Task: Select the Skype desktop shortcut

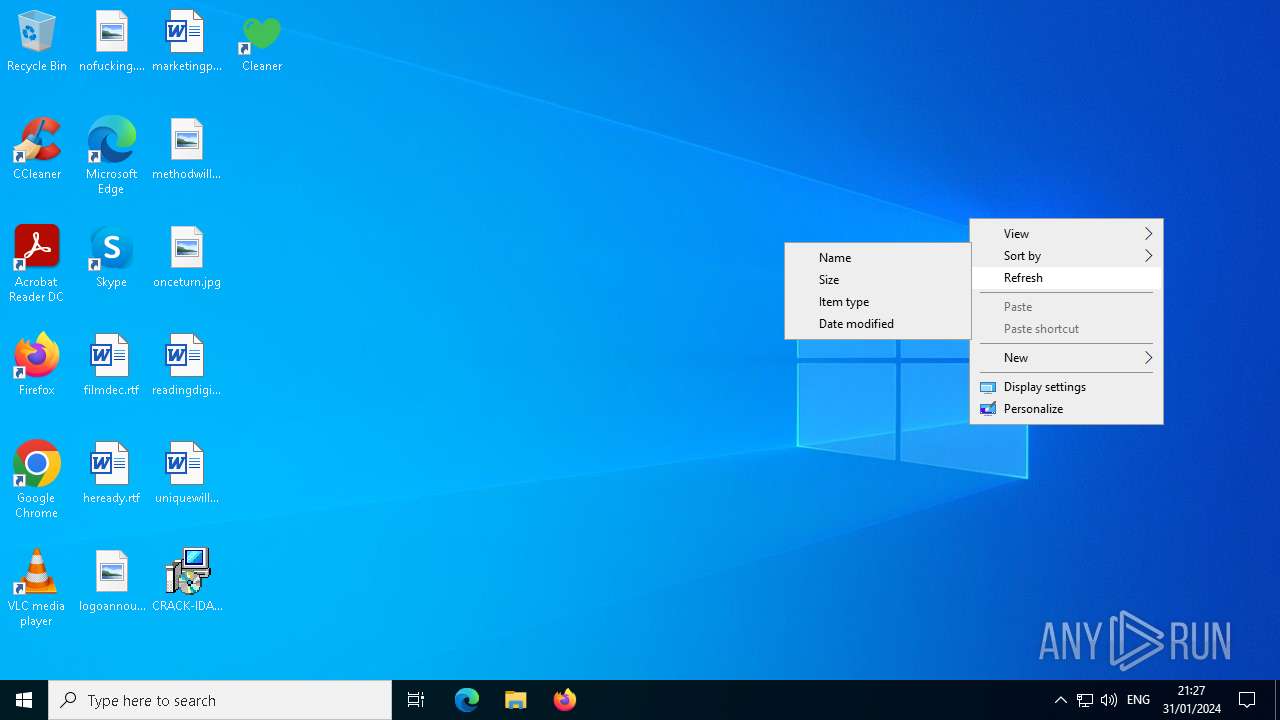Action: tap(112, 258)
